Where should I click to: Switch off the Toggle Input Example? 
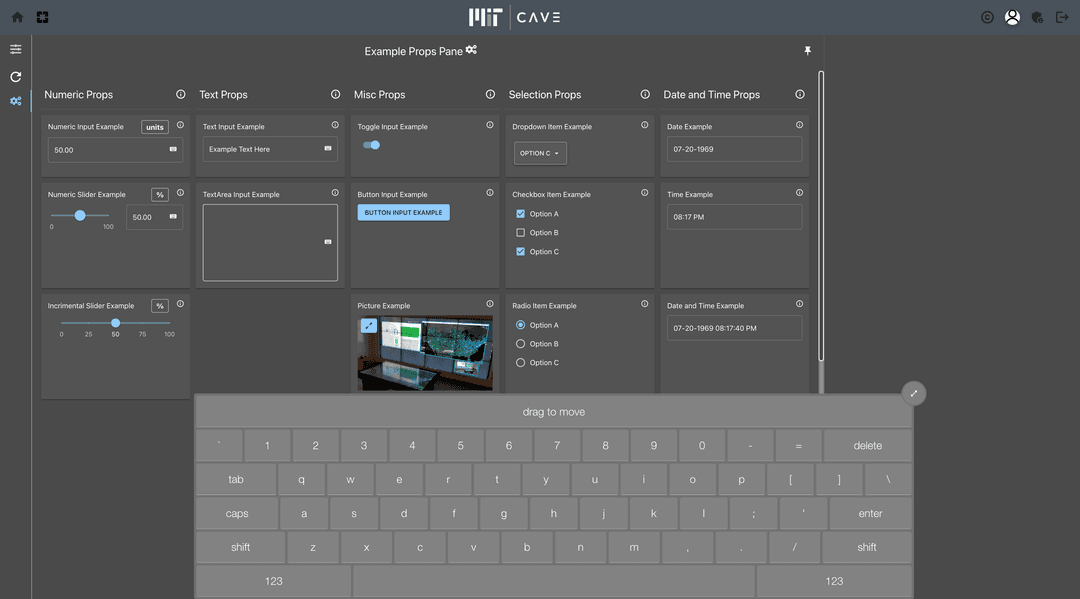(371, 145)
